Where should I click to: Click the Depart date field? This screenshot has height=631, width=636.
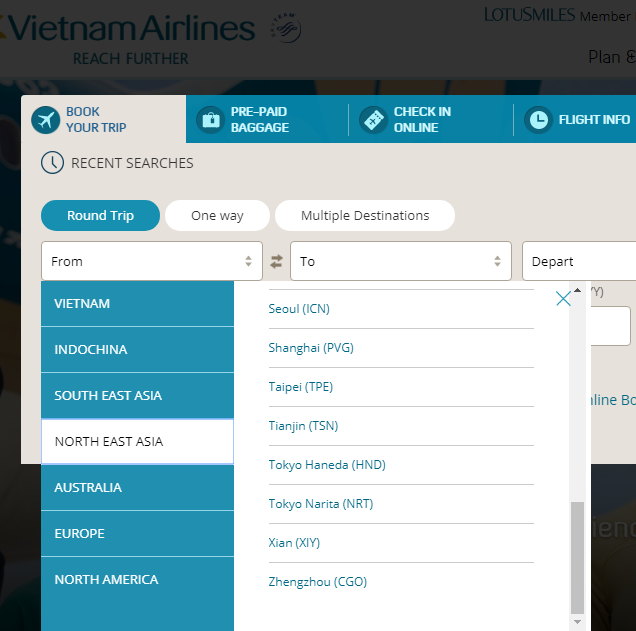pyautogui.click(x=578, y=262)
